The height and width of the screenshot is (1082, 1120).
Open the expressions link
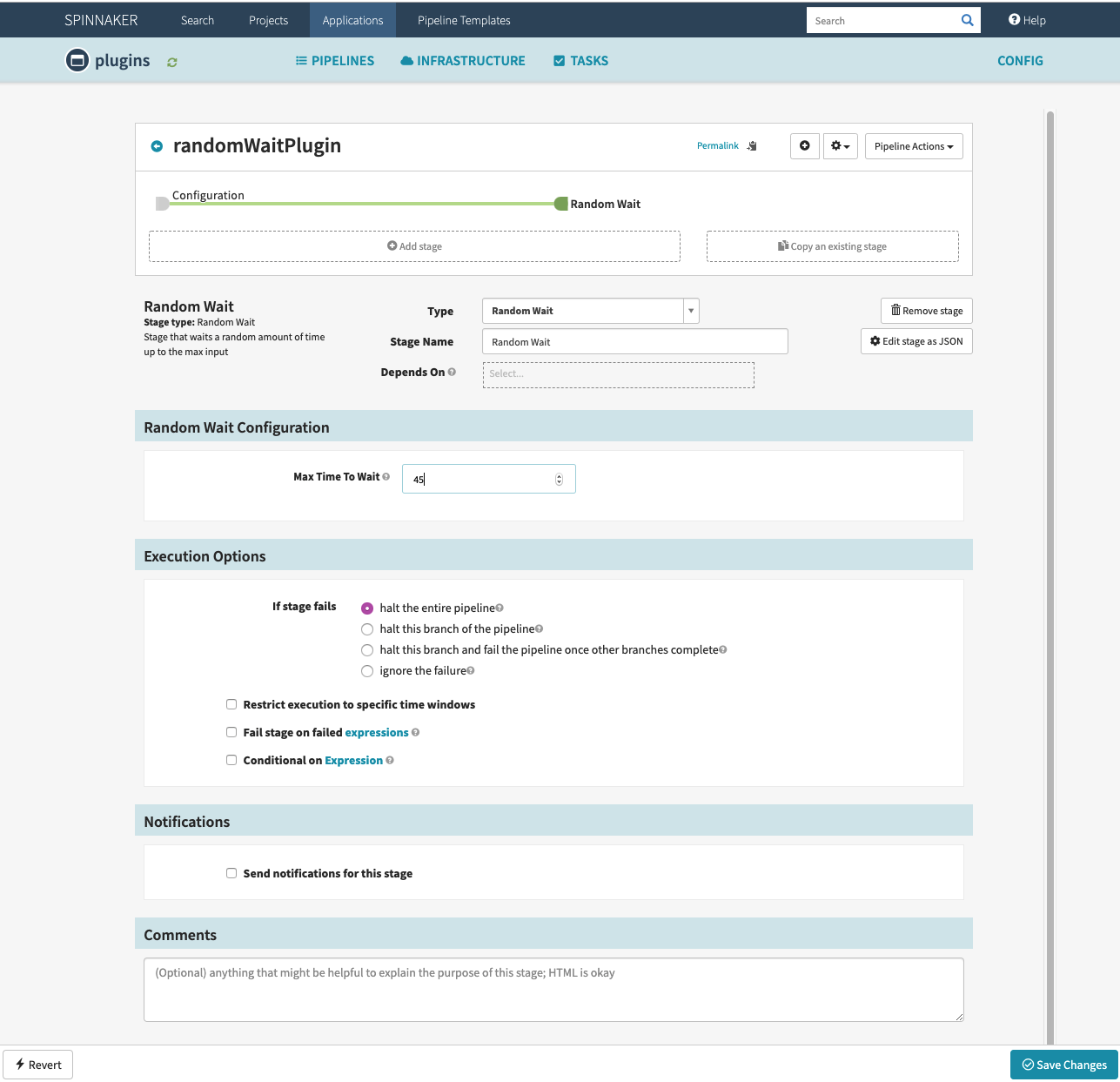tap(377, 732)
